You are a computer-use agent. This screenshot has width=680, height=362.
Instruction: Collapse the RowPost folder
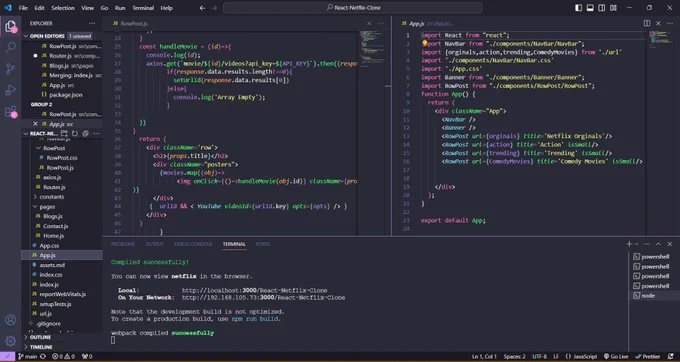pos(54,148)
